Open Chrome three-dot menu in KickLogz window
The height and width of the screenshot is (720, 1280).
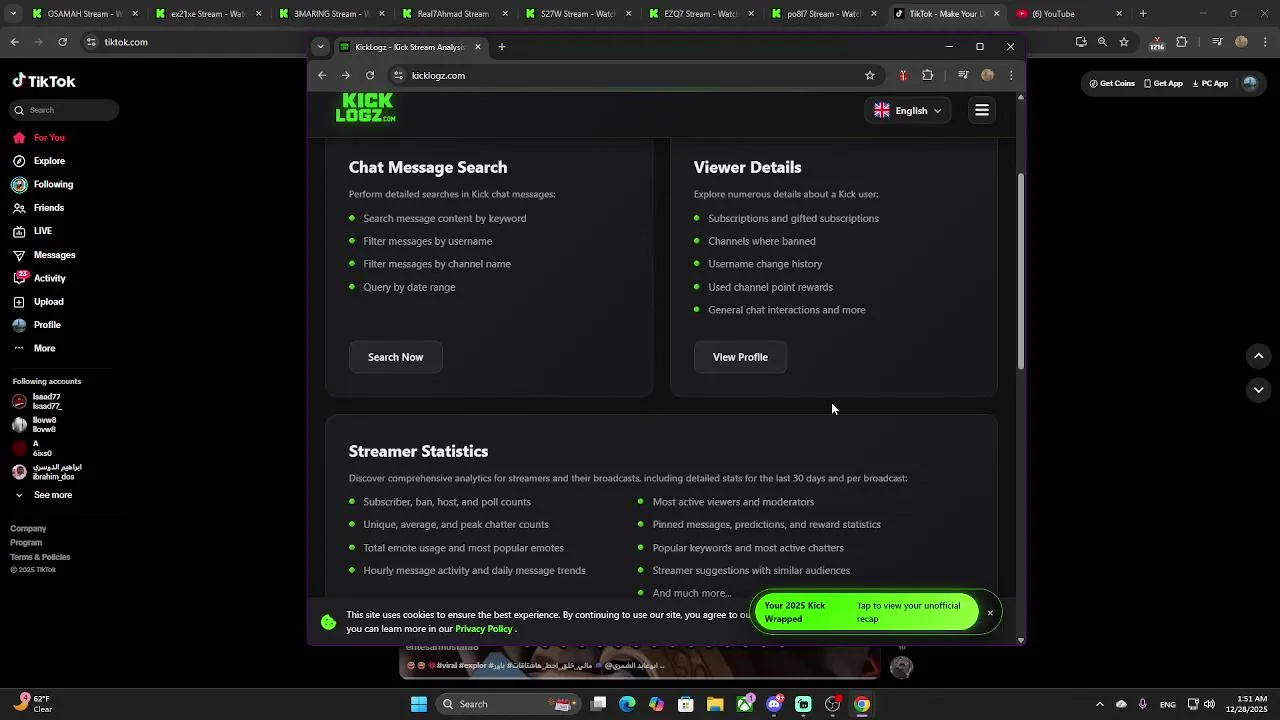click(1011, 75)
